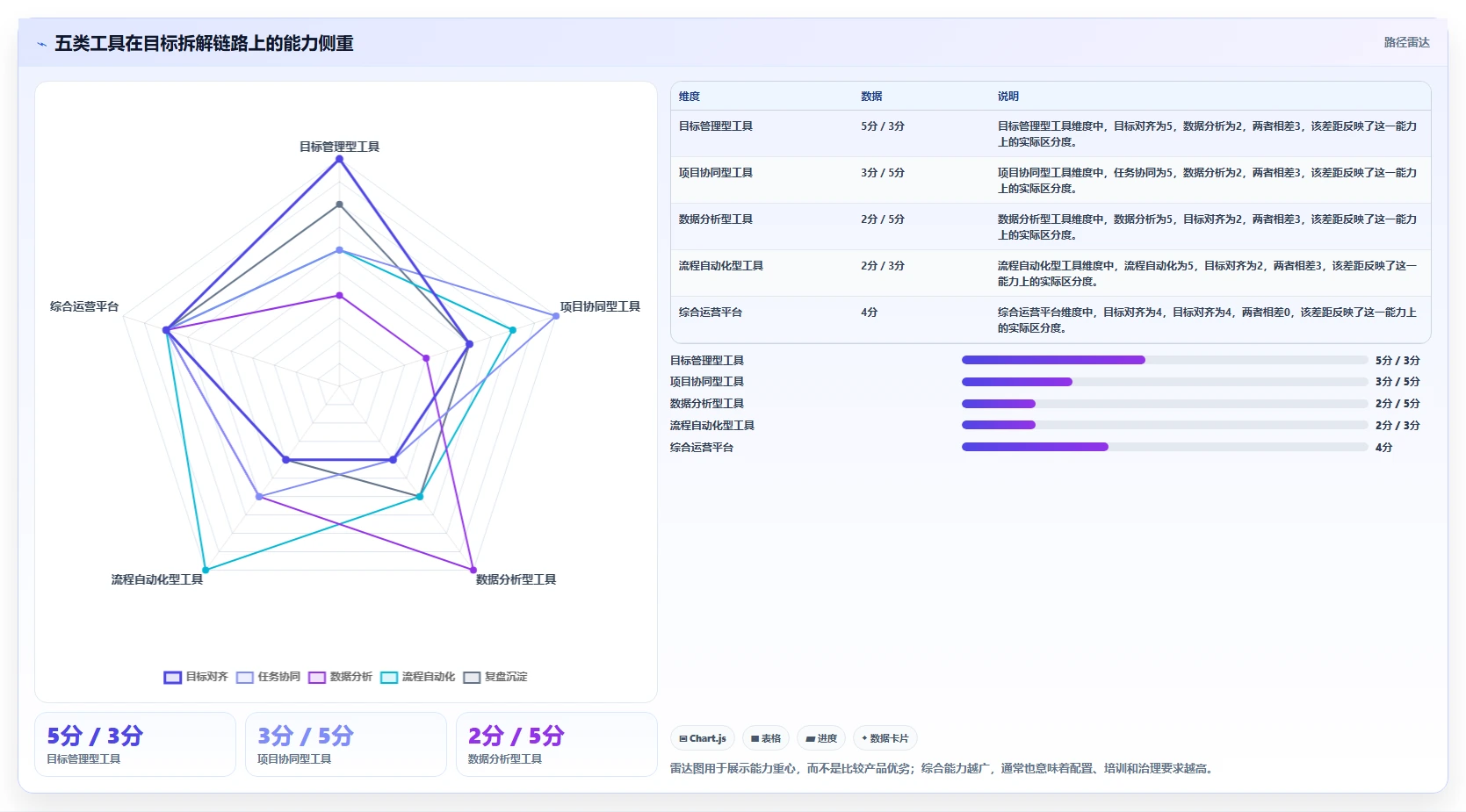Click 目标管理型工具 in the table's first row
The image size is (1466, 812).
click(716, 126)
